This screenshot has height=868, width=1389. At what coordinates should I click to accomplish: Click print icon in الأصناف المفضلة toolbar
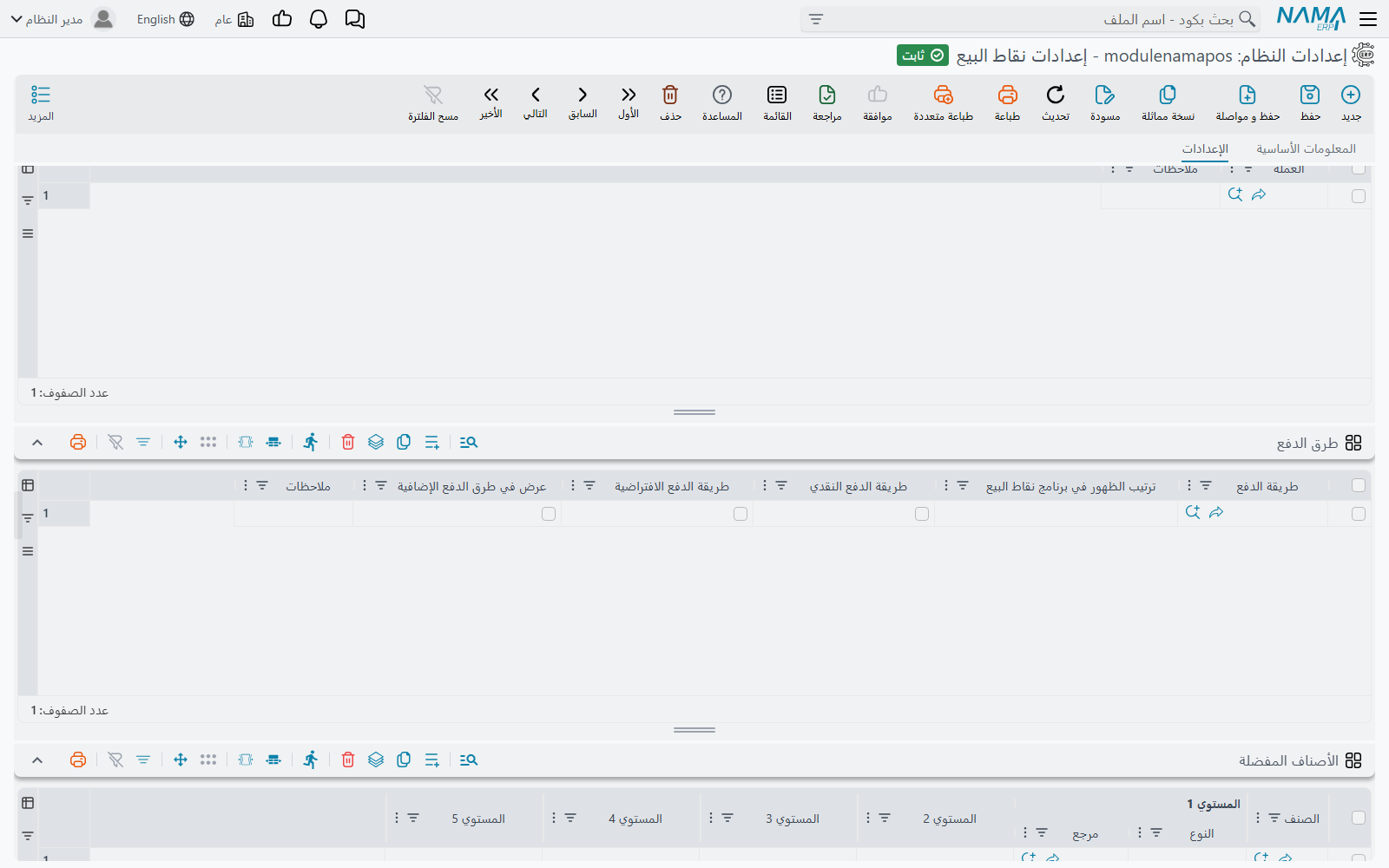click(x=78, y=760)
